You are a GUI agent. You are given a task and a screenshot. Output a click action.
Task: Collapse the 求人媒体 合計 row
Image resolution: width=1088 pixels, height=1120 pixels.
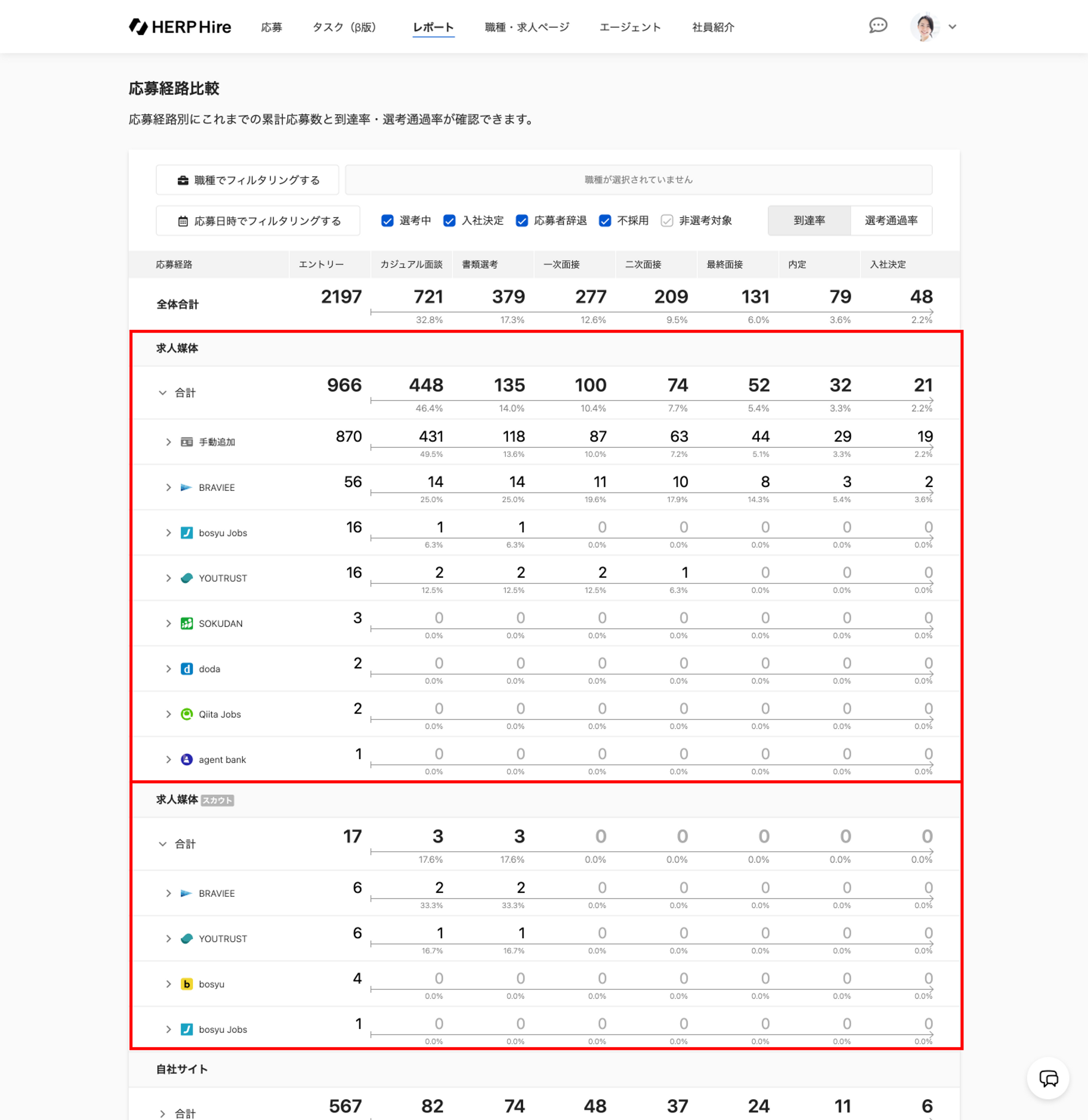click(x=162, y=393)
